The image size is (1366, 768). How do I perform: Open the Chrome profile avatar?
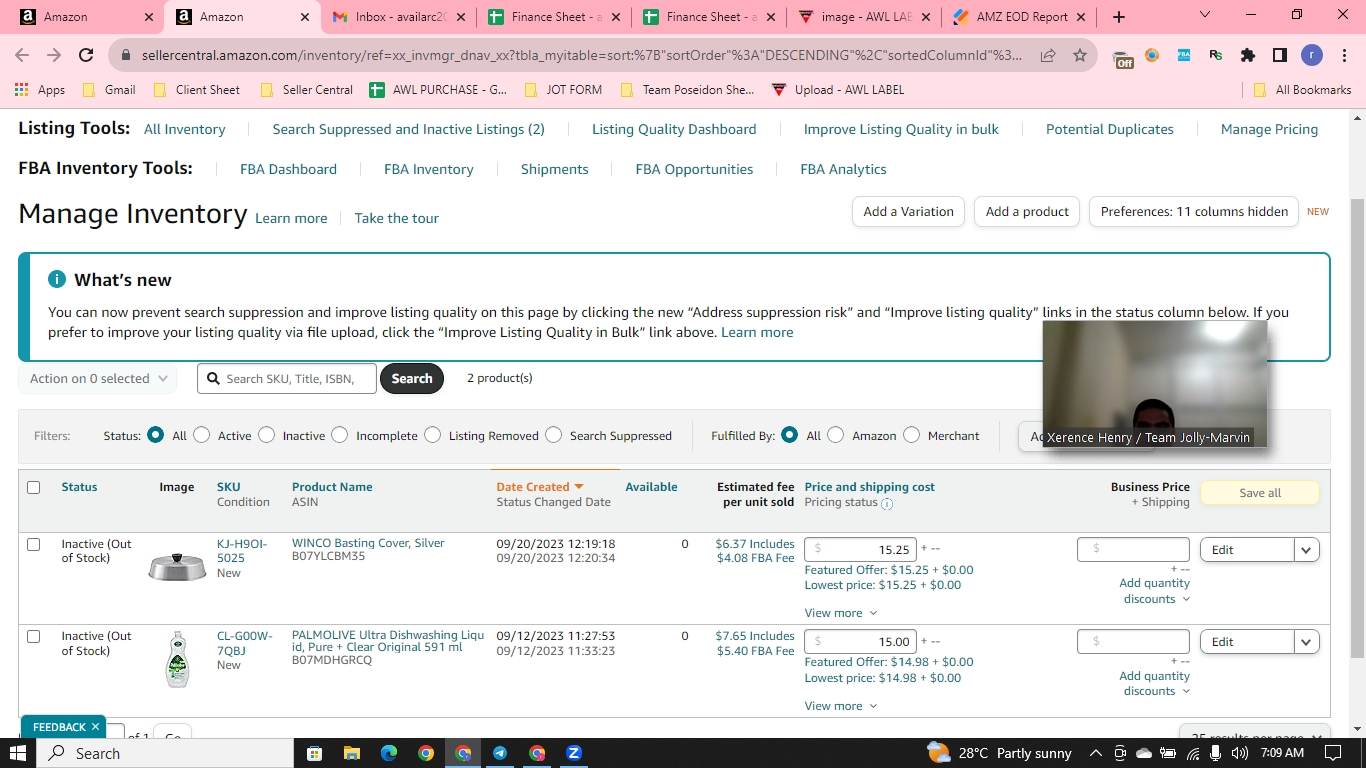tap(1311, 56)
